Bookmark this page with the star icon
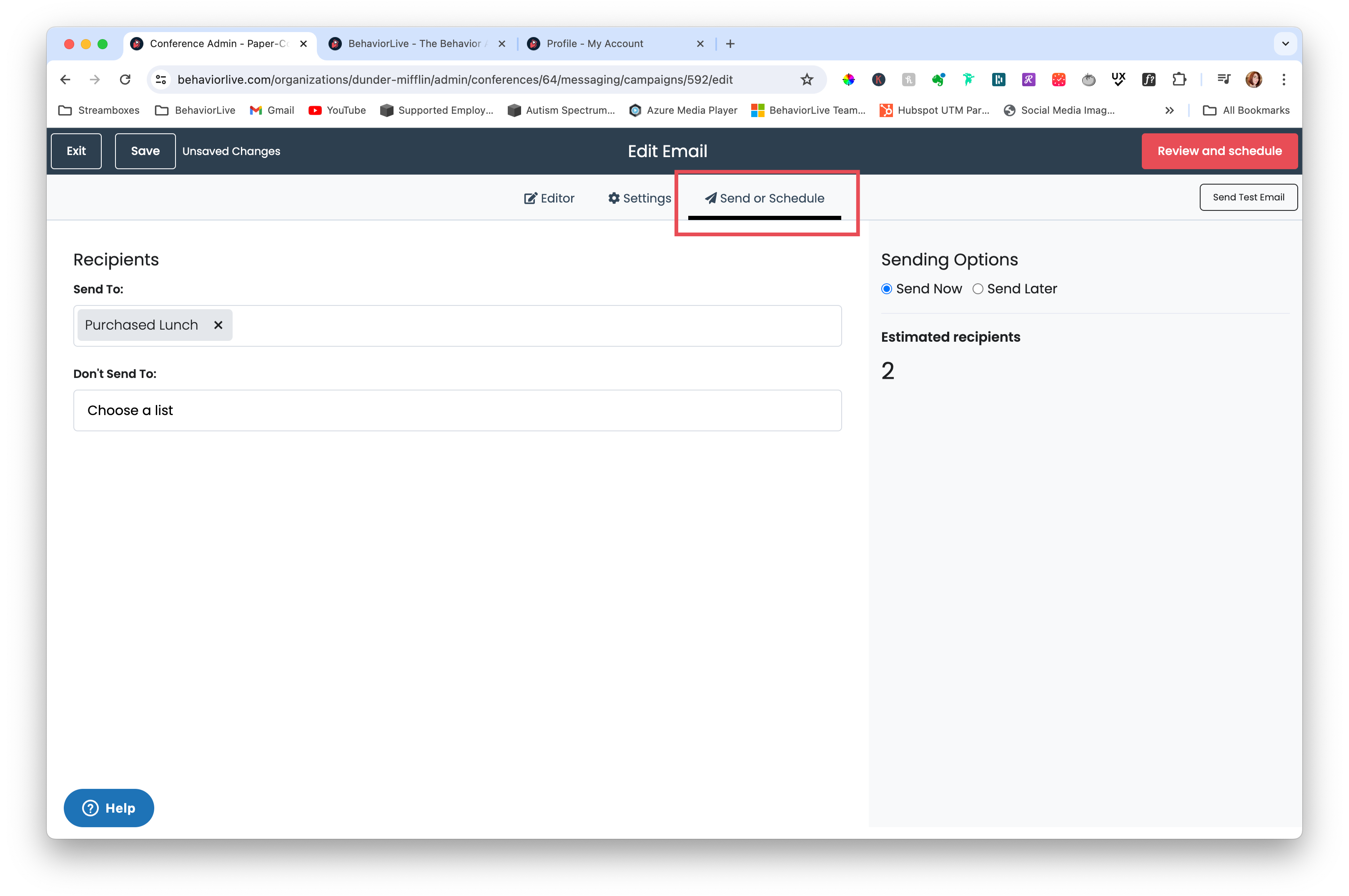This screenshot has height=896, width=1349. [807, 80]
